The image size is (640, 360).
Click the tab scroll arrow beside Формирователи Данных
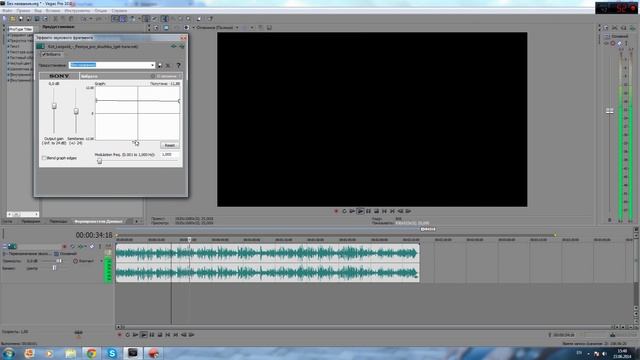[x=137, y=221]
